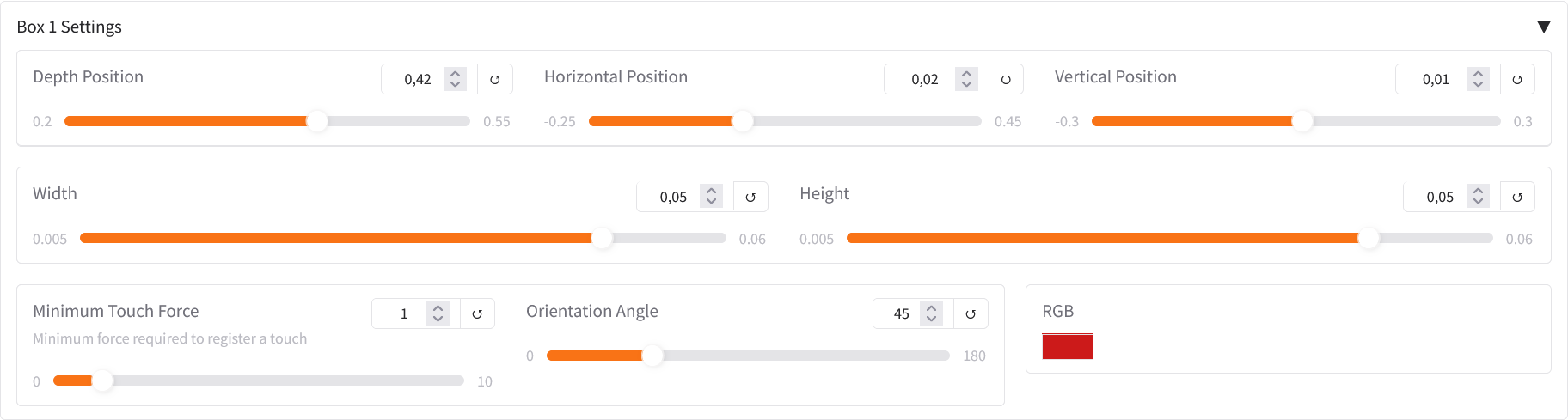Click the Horizontal Position slider handle

(743, 121)
